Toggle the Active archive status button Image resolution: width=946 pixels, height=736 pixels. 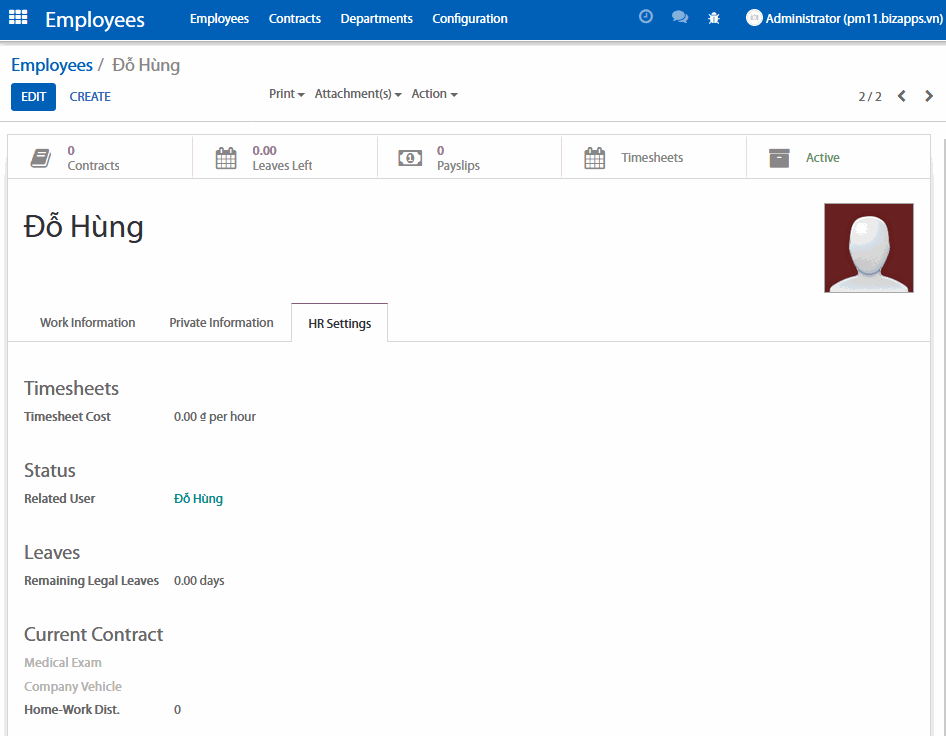[x=837, y=158]
